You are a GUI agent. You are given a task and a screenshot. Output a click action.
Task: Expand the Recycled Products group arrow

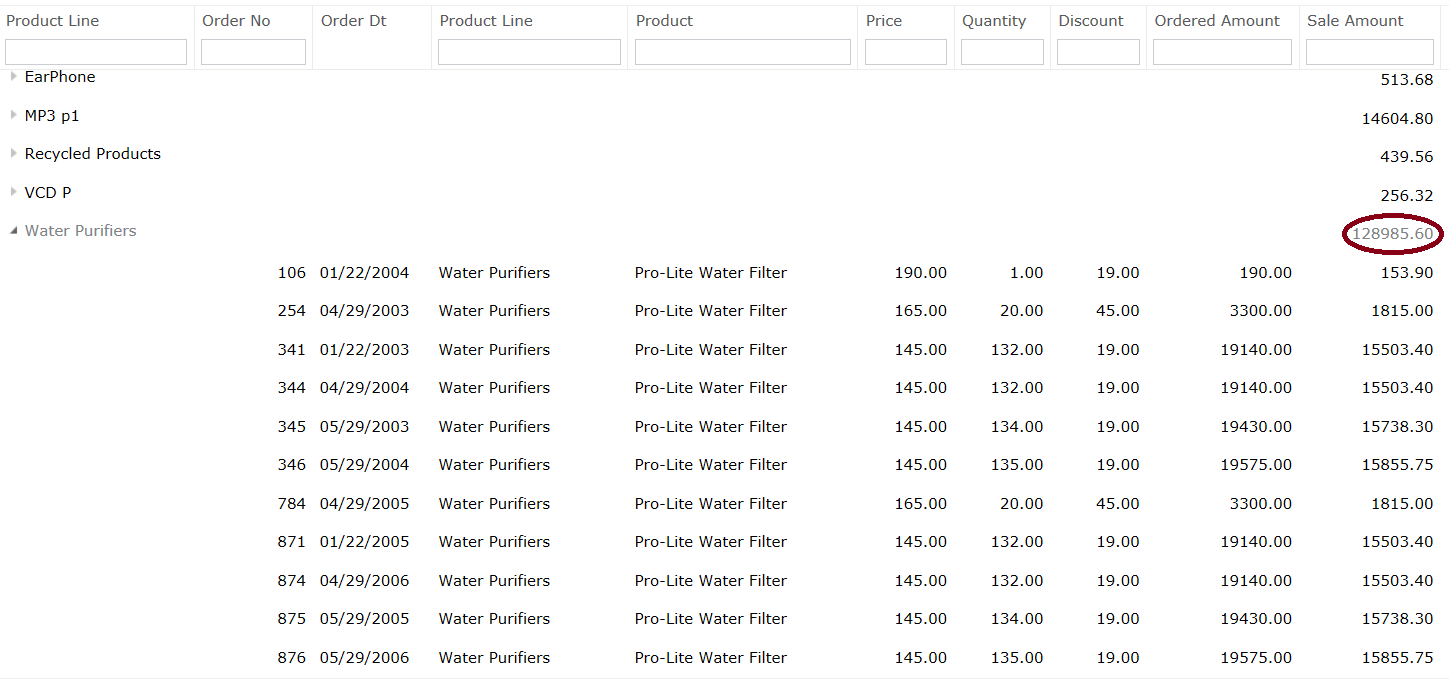[13, 153]
